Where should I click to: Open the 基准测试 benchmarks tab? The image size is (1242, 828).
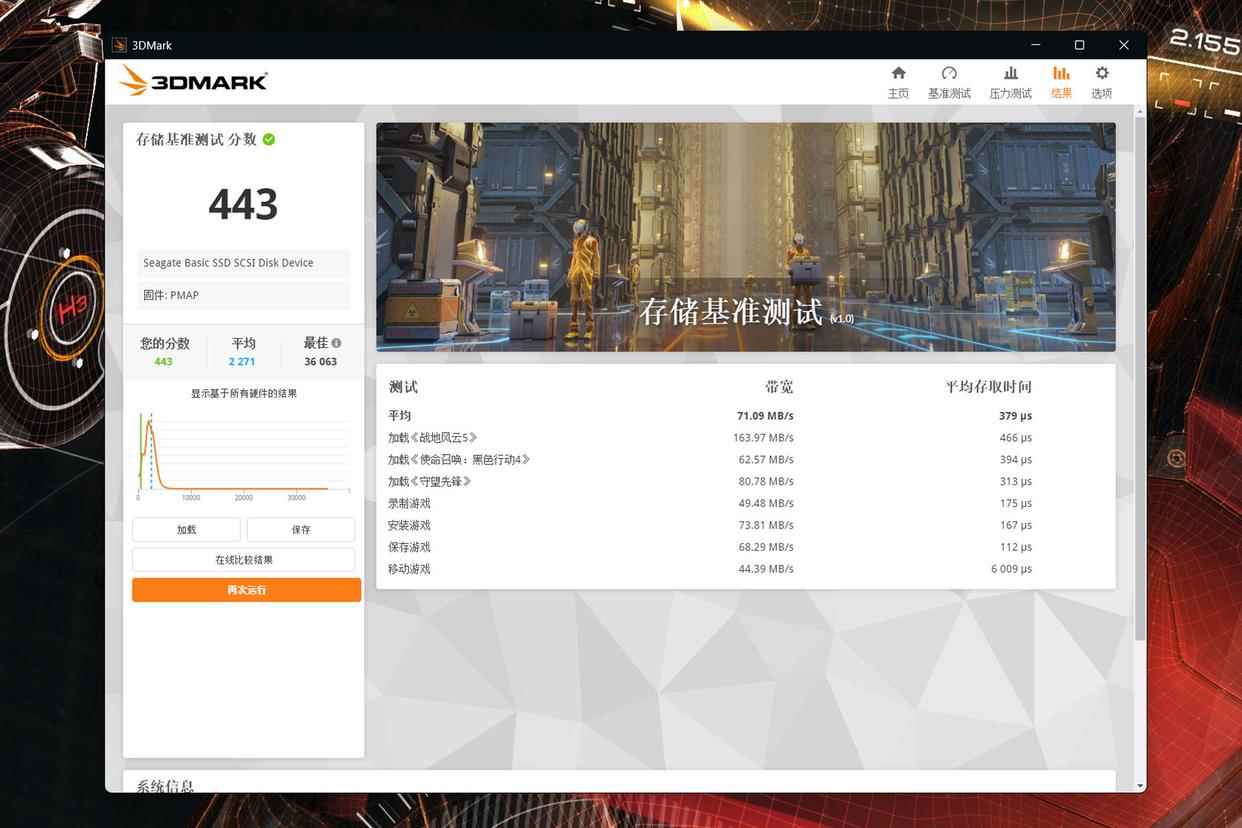949,82
